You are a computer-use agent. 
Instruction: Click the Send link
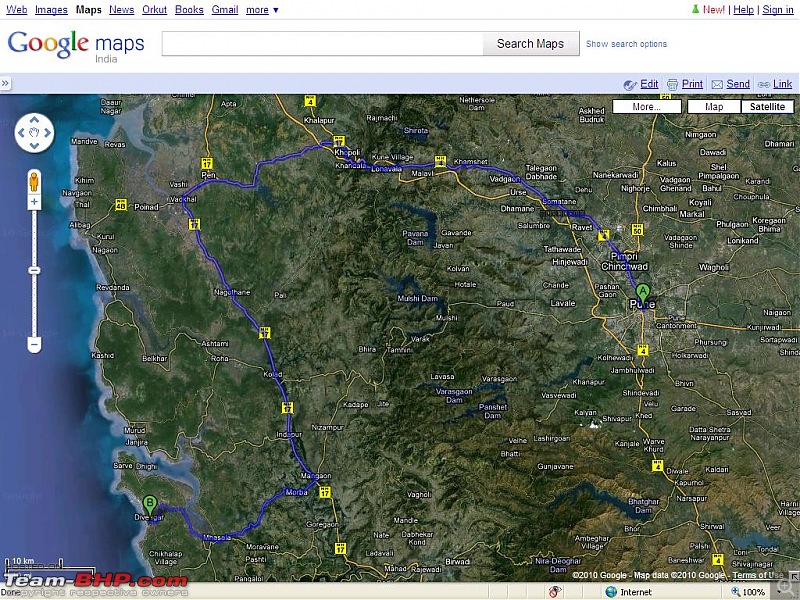[738, 84]
